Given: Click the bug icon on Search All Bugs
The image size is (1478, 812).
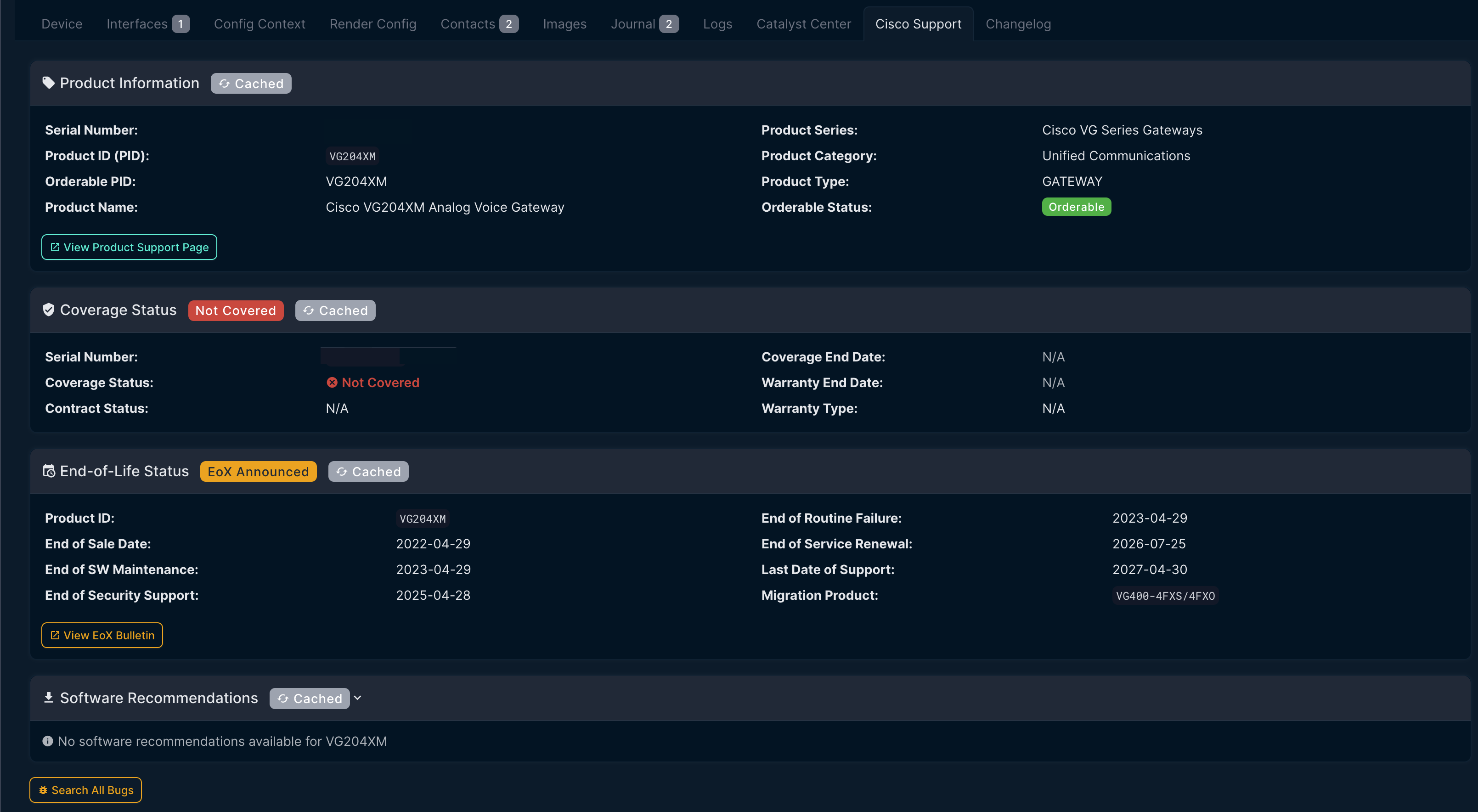Looking at the screenshot, I should 43,791.
